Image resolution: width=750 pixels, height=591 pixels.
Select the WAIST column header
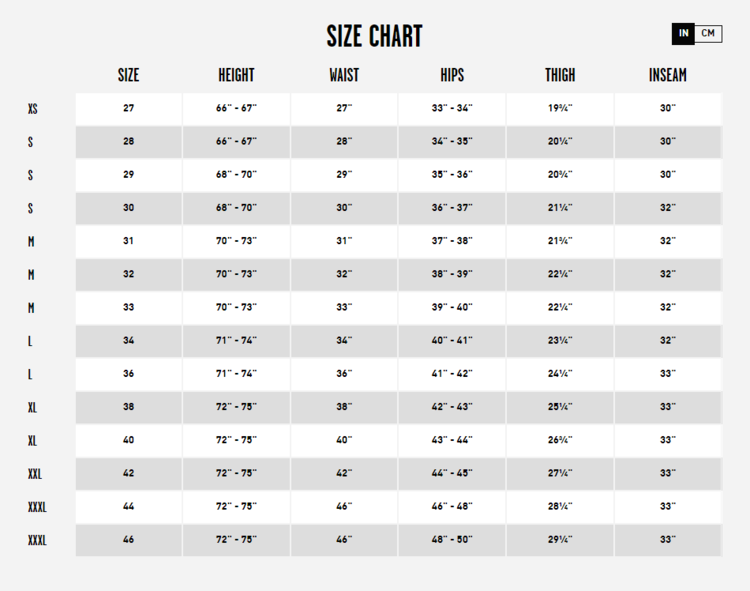[344, 75]
